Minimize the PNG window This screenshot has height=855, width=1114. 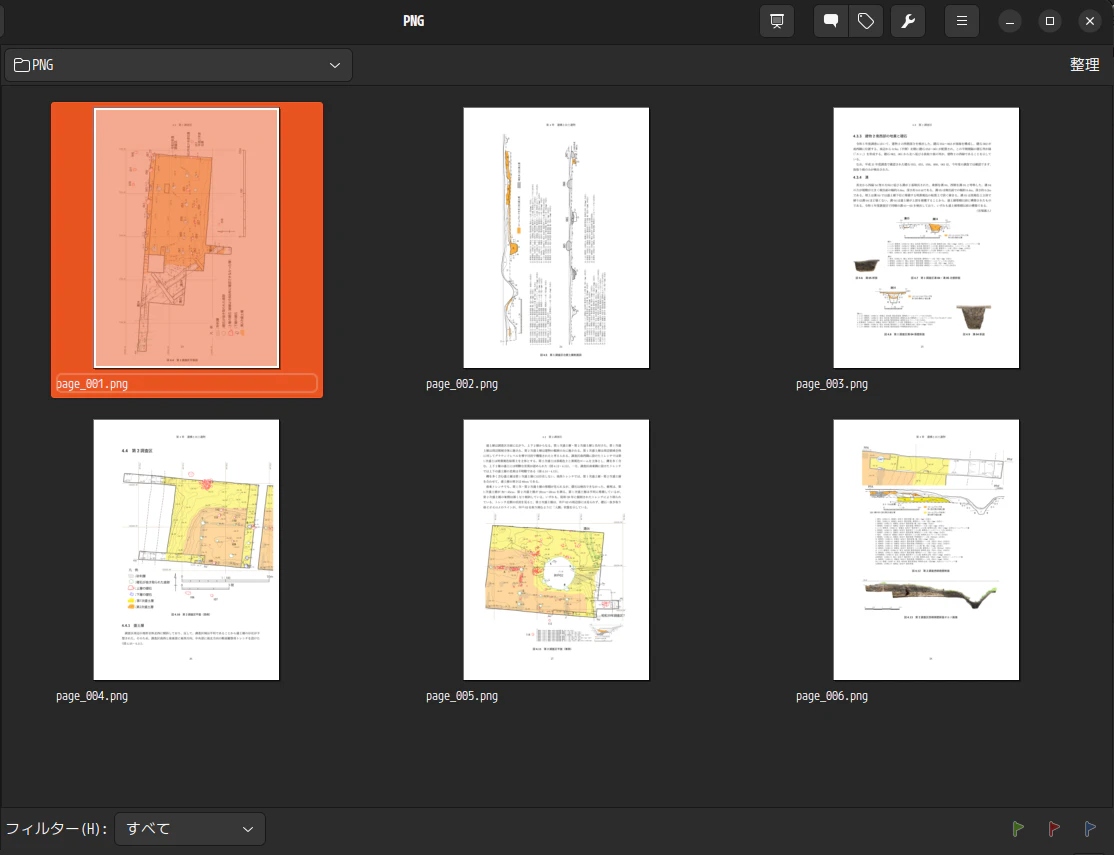(1010, 21)
